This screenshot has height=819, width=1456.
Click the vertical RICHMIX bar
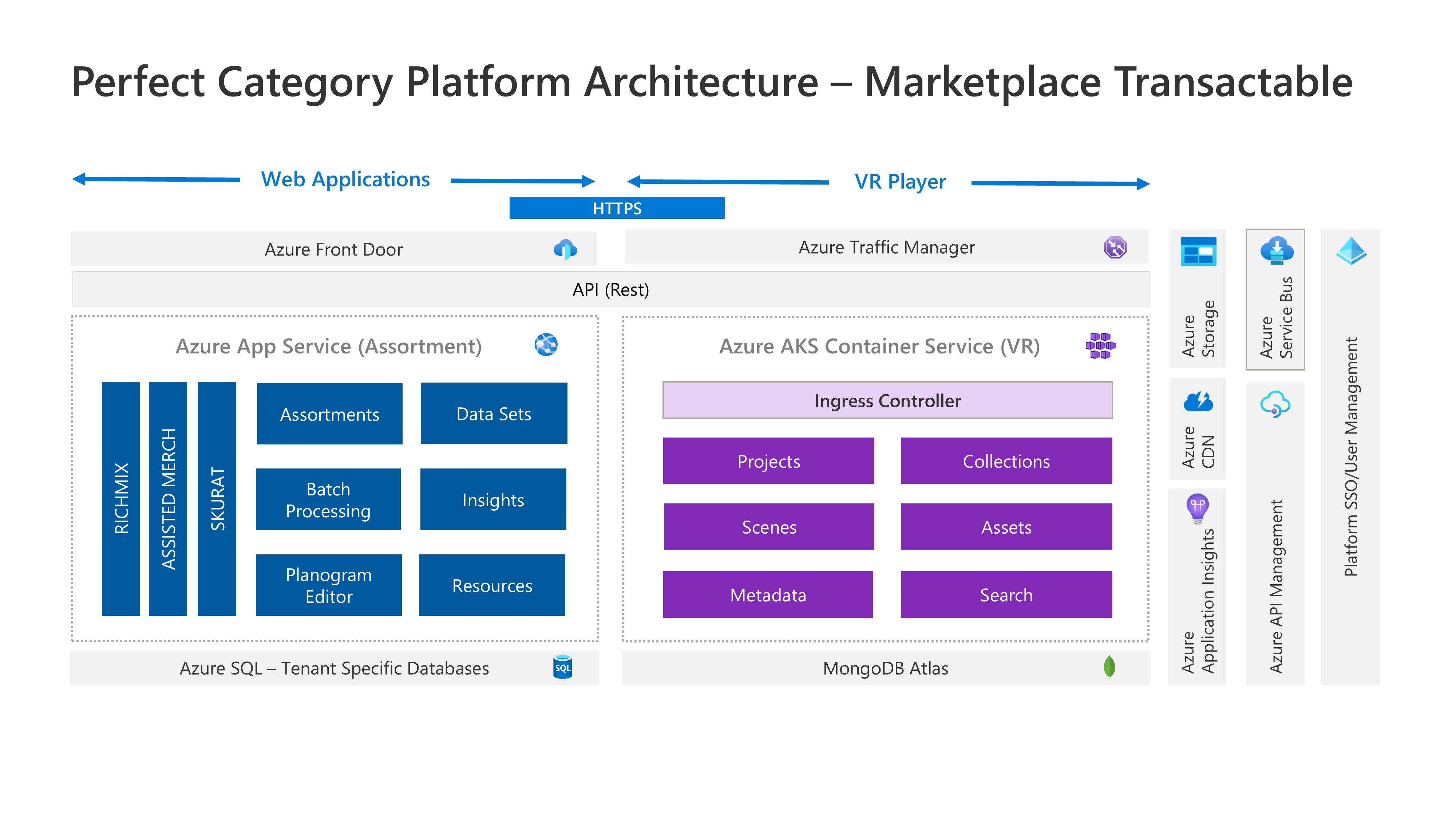(x=121, y=499)
